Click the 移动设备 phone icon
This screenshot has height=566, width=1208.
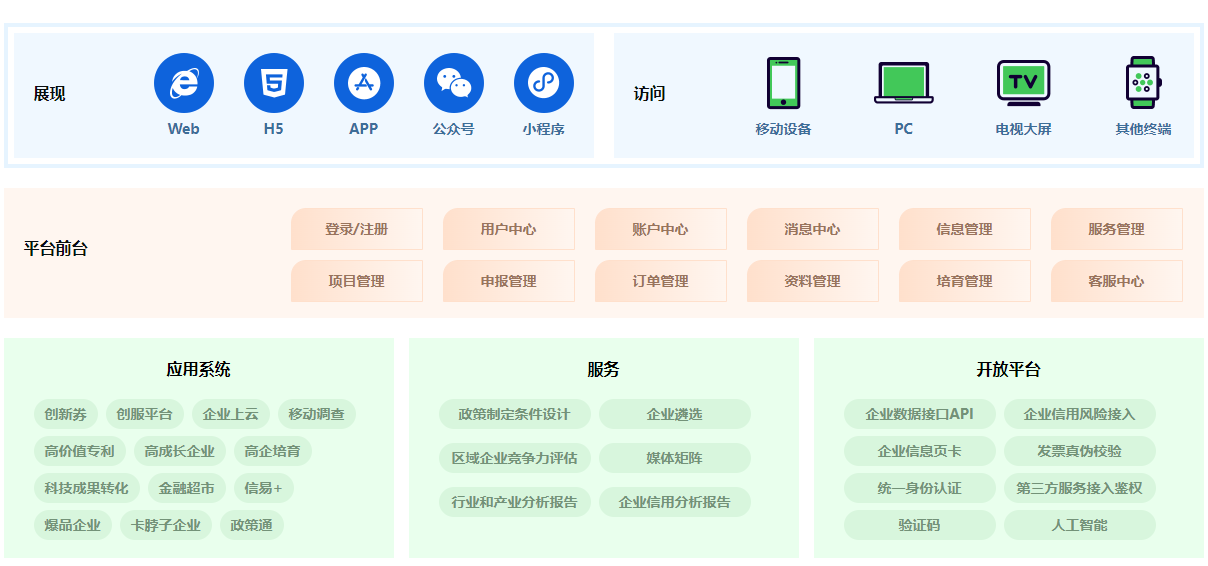coord(784,82)
